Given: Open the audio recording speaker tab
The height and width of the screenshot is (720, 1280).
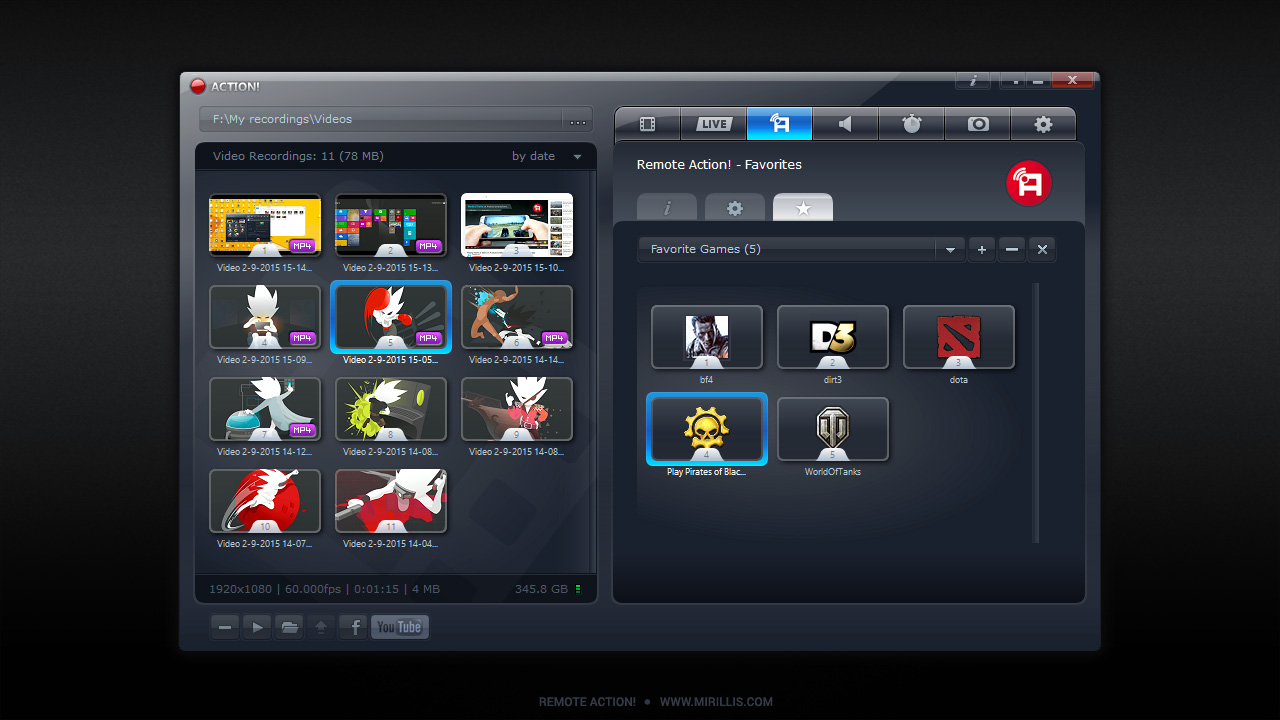Looking at the screenshot, I should point(845,124).
